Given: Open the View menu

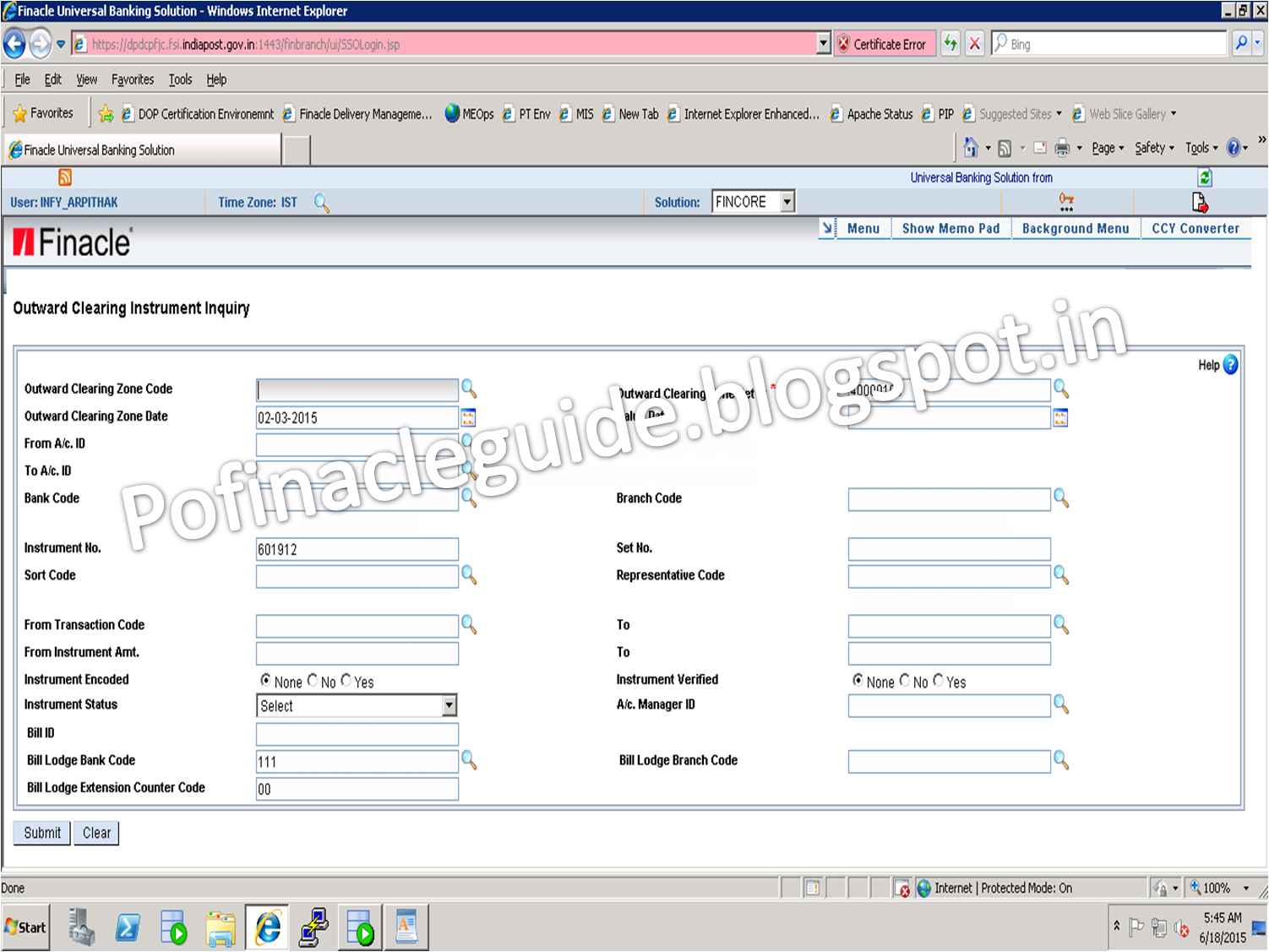Looking at the screenshot, I should coord(86,79).
